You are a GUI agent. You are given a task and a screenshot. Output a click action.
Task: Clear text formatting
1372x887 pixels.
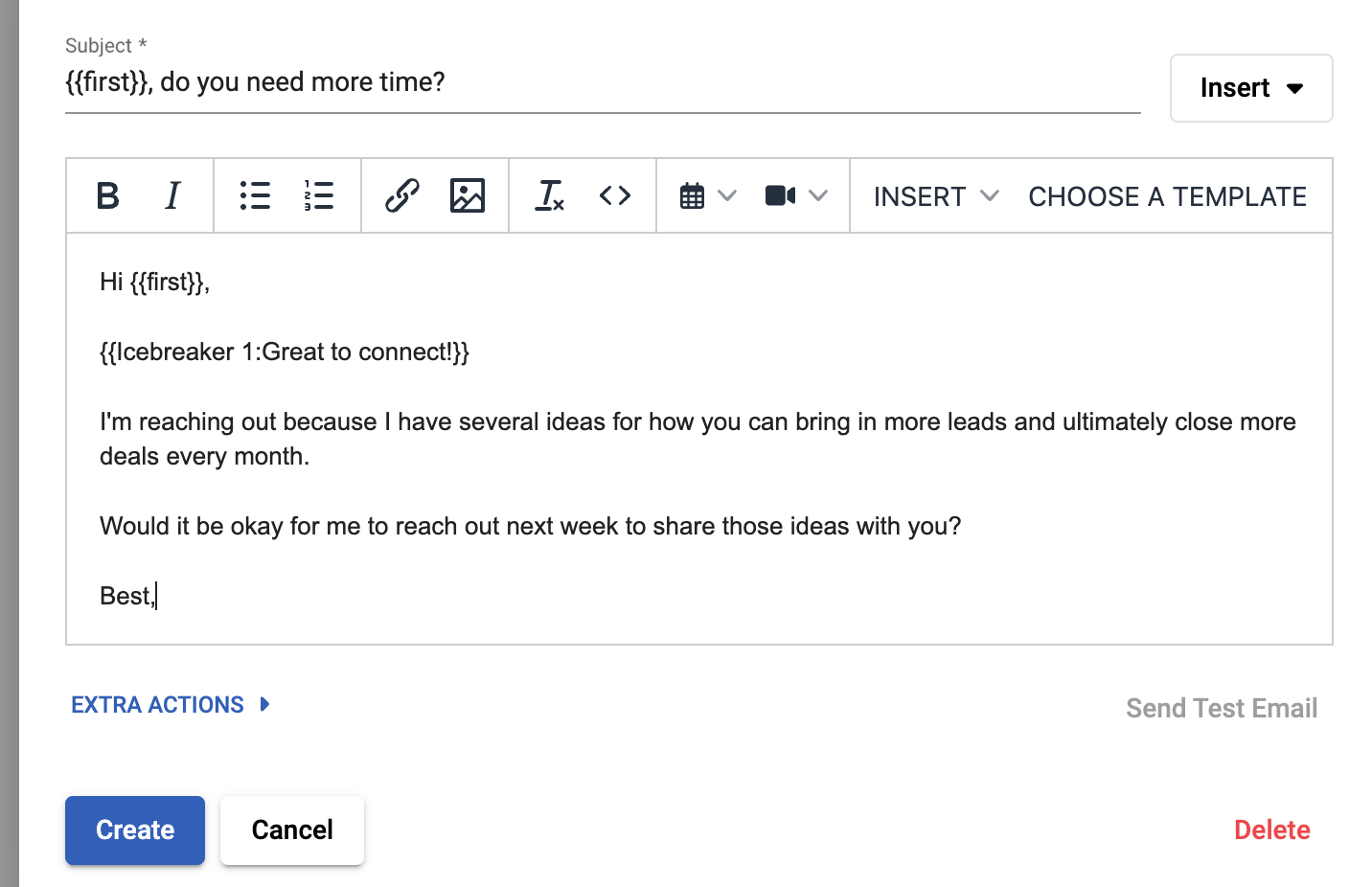pyautogui.click(x=550, y=195)
